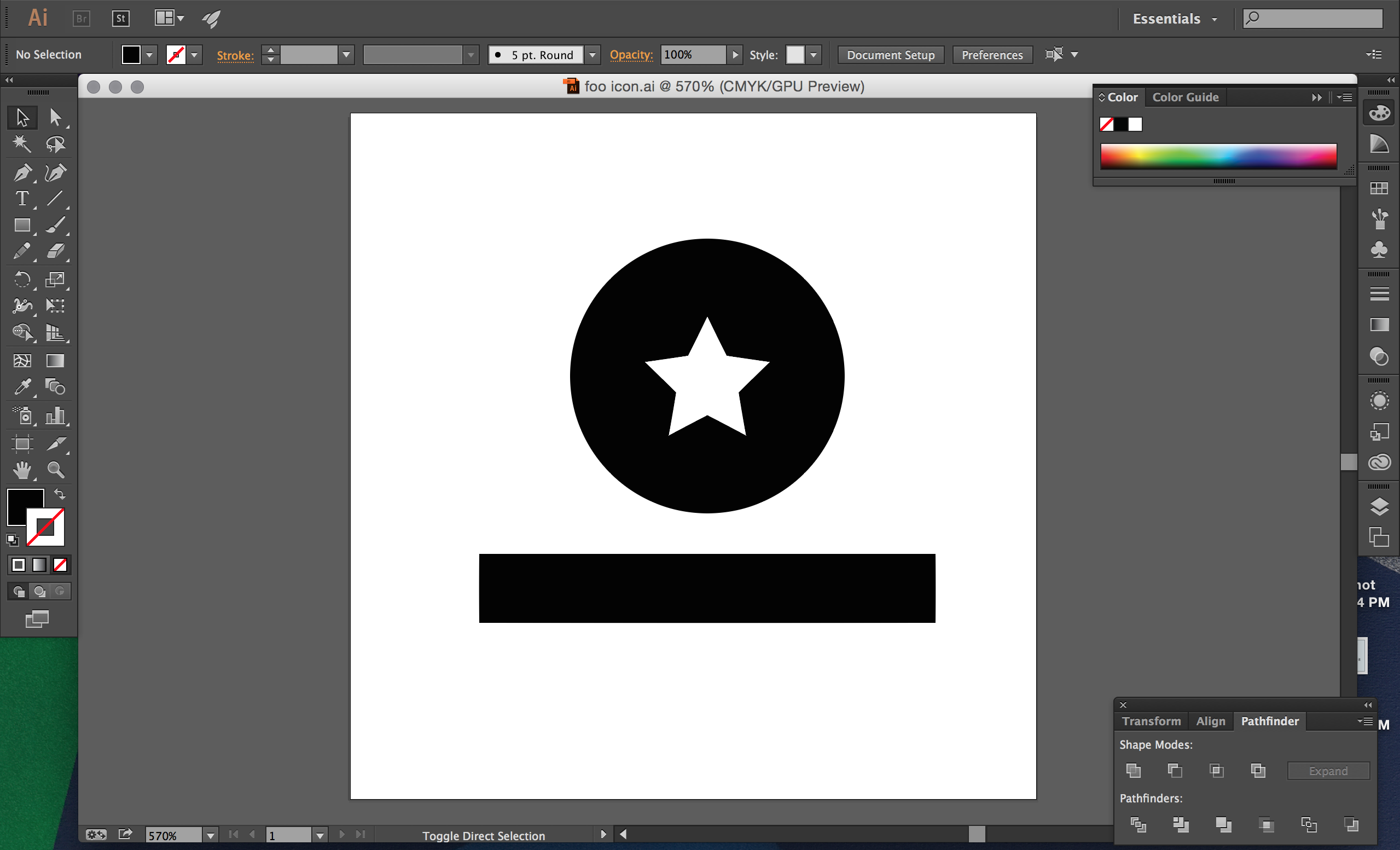The height and width of the screenshot is (850, 1400).
Task: Open the 570% zoom level dropdown
Action: [211, 835]
